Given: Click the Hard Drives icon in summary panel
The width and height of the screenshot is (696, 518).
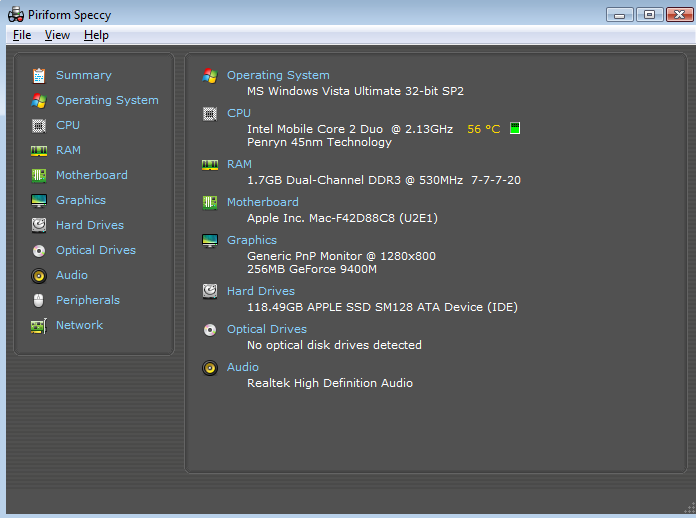Looking at the screenshot, I should click(x=210, y=292).
